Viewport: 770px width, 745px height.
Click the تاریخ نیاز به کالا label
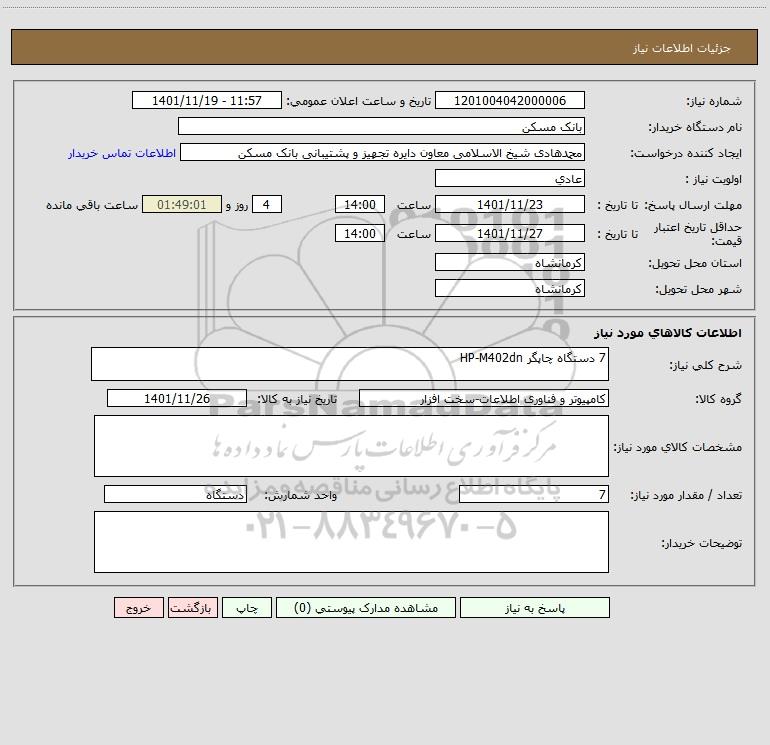297,399
